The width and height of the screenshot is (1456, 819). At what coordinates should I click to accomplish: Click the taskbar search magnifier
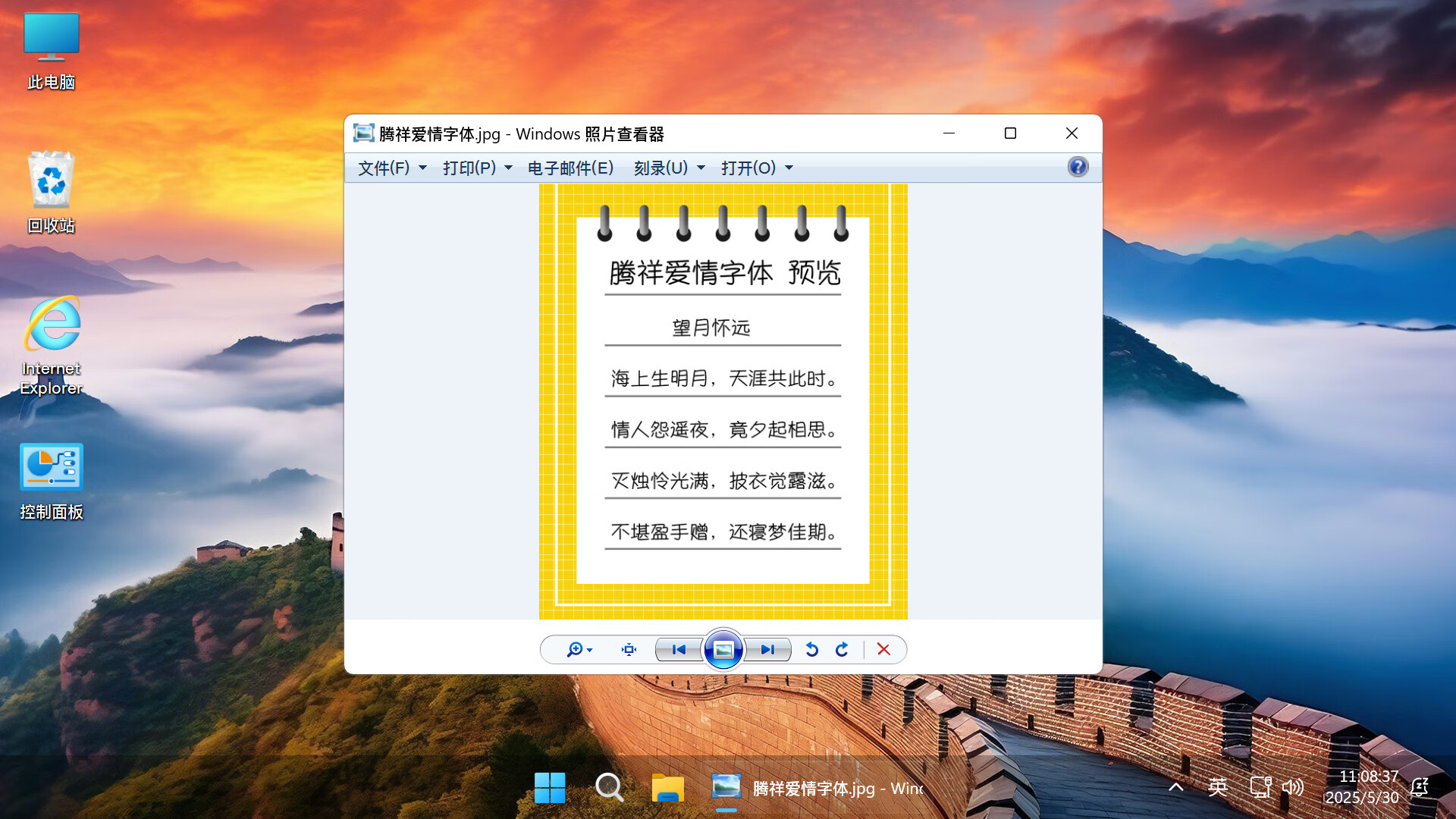coord(609,788)
